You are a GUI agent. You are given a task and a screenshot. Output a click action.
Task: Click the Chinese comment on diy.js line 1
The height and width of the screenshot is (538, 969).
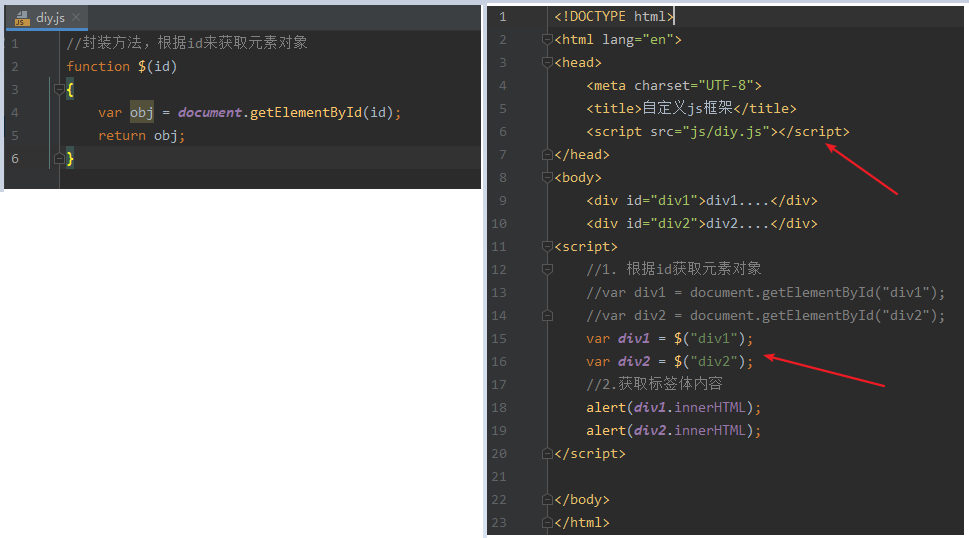click(x=187, y=43)
